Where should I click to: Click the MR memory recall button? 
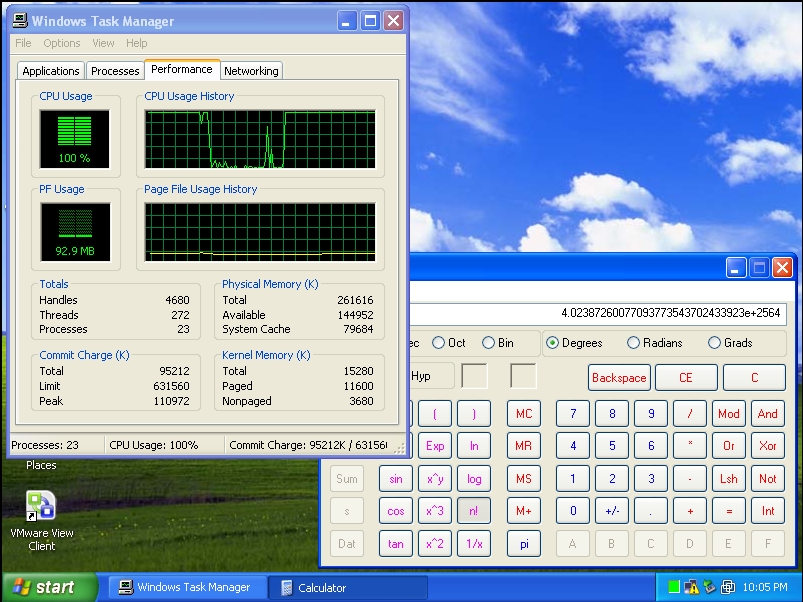click(x=524, y=446)
